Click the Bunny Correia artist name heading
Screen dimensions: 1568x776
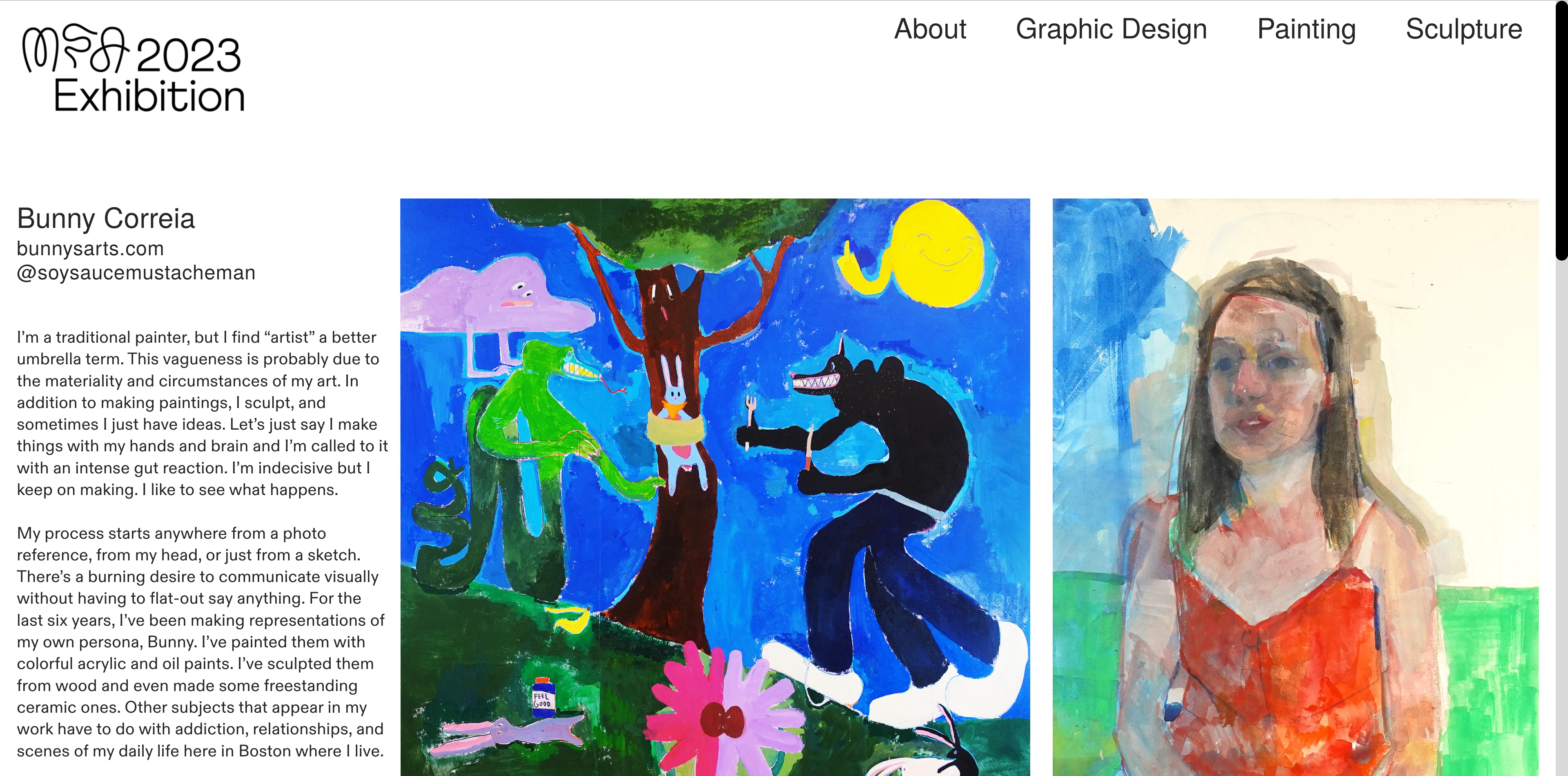tap(106, 218)
